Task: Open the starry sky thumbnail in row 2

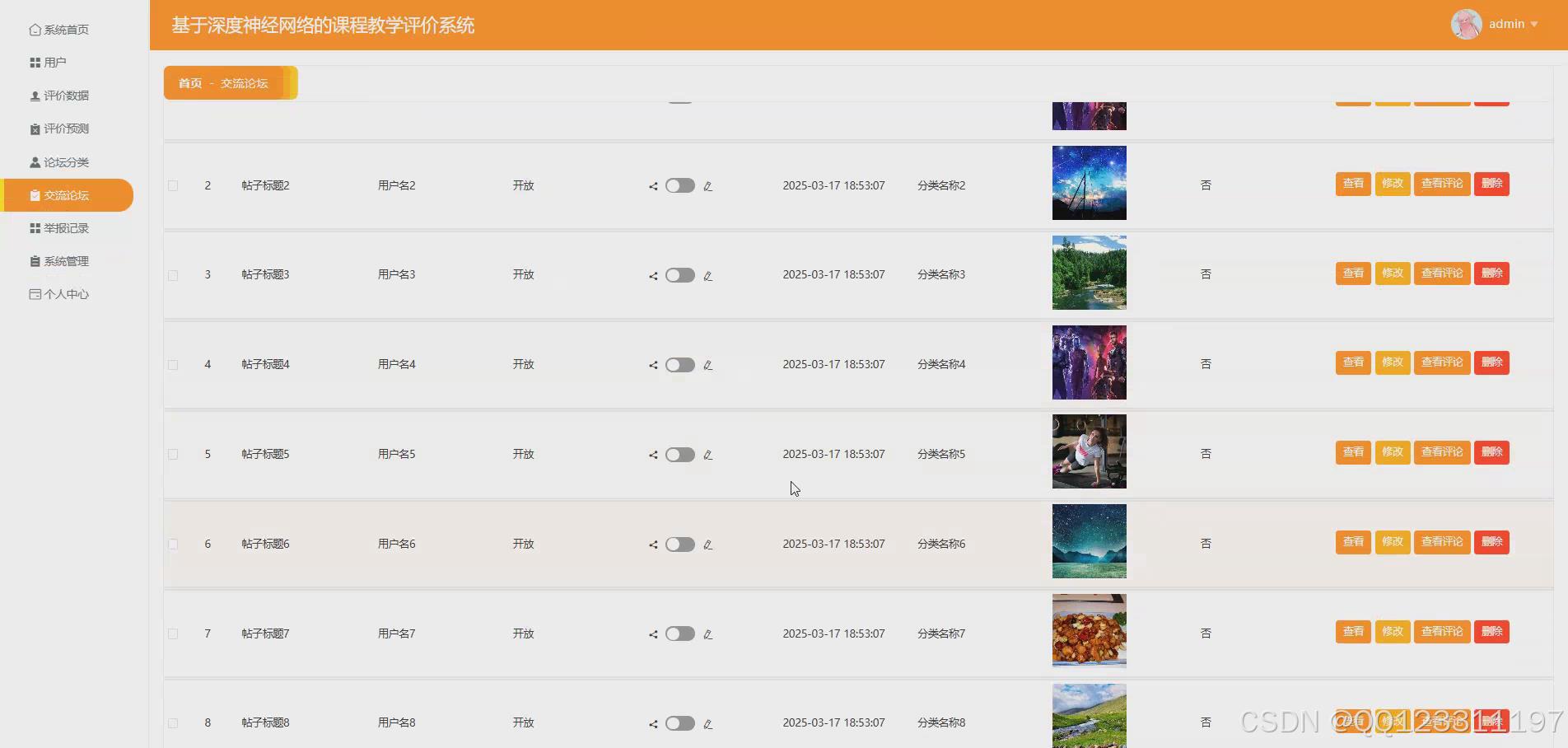Action: pos(1089,183)
